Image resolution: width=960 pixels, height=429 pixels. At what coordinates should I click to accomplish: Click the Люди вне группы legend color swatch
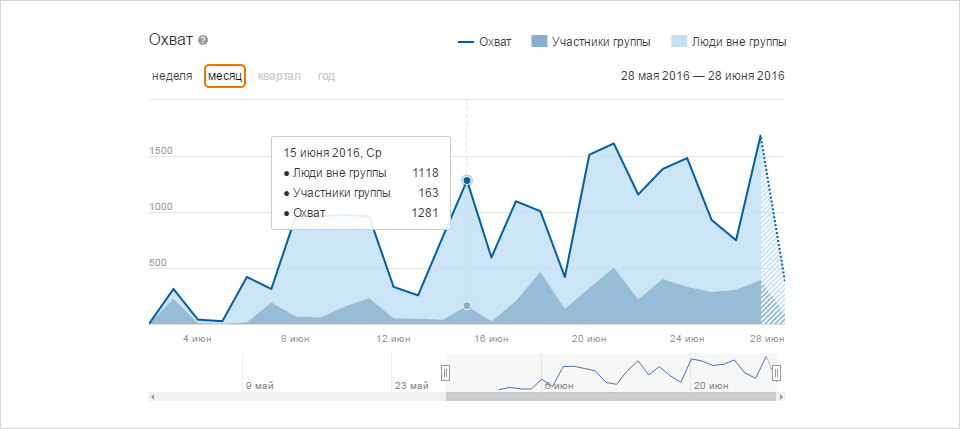click(x=678, y=42)
